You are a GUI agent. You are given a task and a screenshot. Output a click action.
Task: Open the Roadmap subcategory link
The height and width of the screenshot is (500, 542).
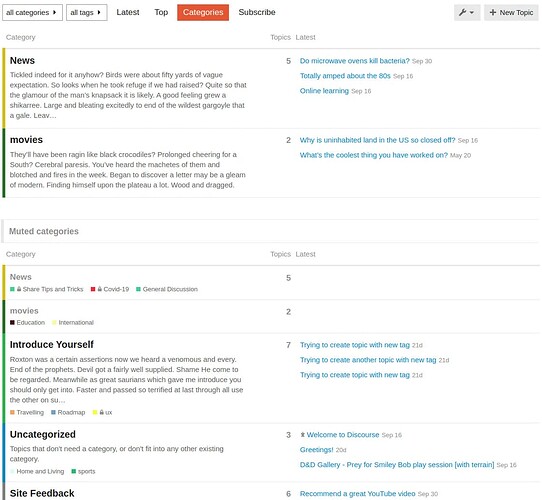pyautogui.click(x=68, y=412)
